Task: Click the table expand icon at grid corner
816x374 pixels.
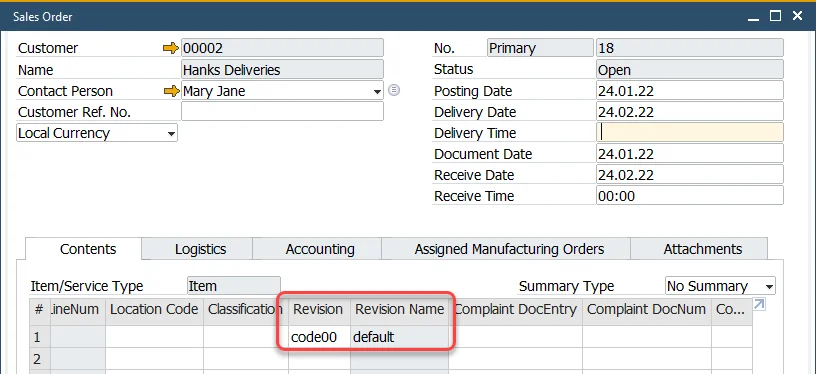Action: click(x=759, y=304)
